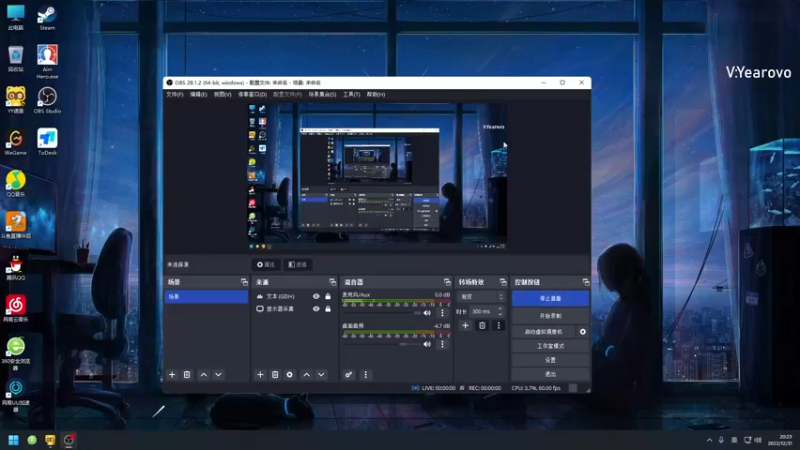Enable 工作室模式 studio mode button
This screenshot has height=450, width=800.
tap(550, 346)
